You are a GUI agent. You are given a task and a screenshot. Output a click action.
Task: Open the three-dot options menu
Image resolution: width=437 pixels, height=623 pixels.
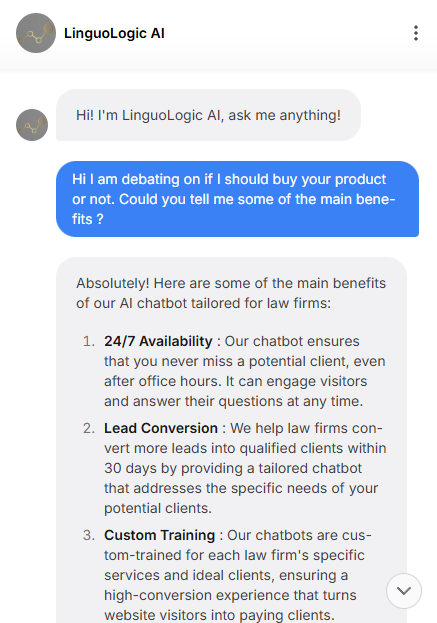(416, 33)
